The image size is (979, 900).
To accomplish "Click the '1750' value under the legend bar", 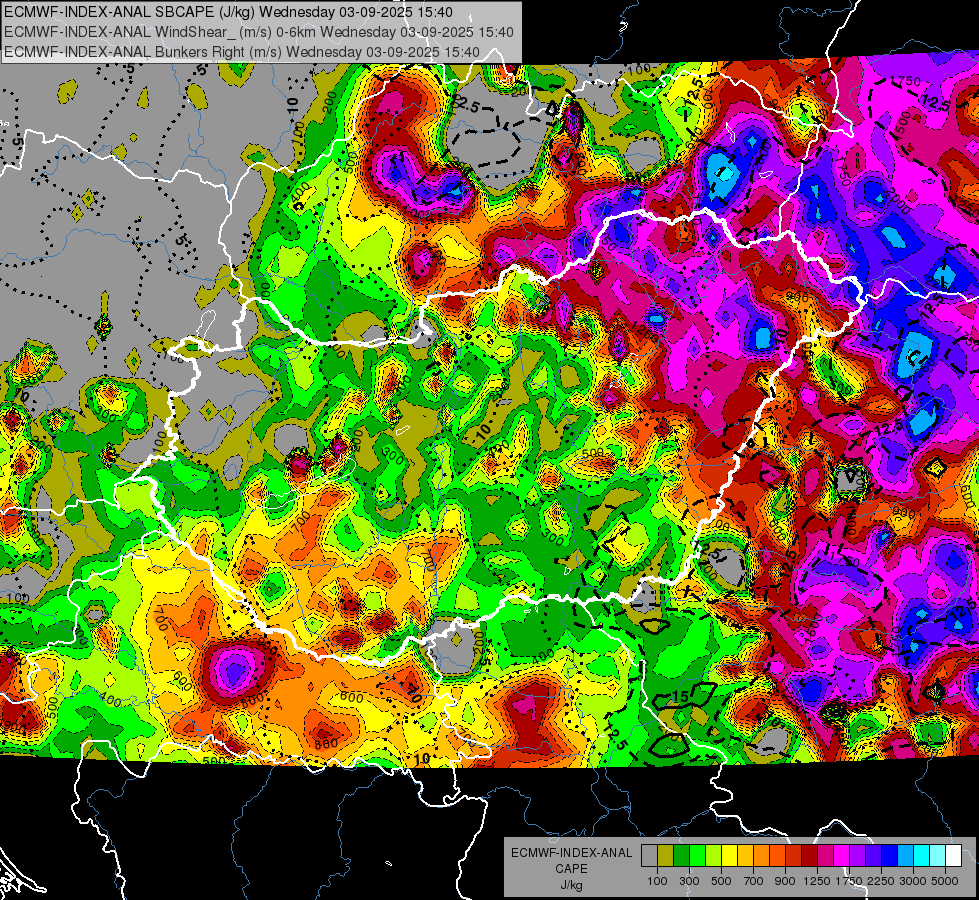I will (849, 881).
